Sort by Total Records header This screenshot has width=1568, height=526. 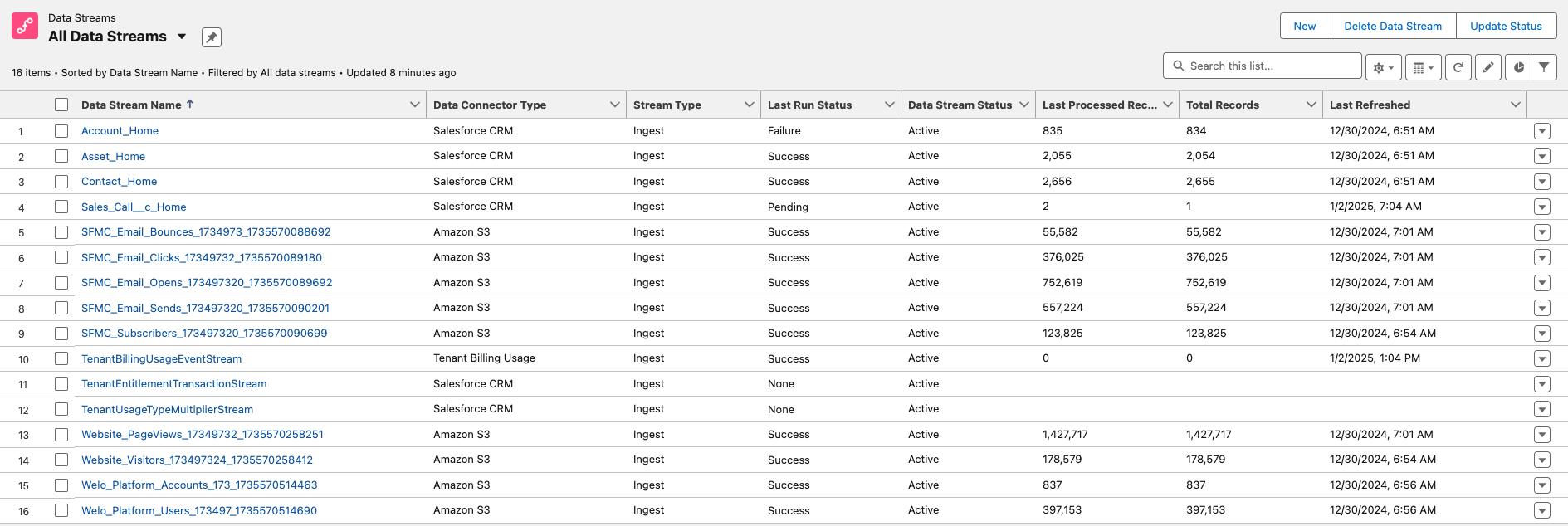pyautogui.click(x=1223, y=105)
